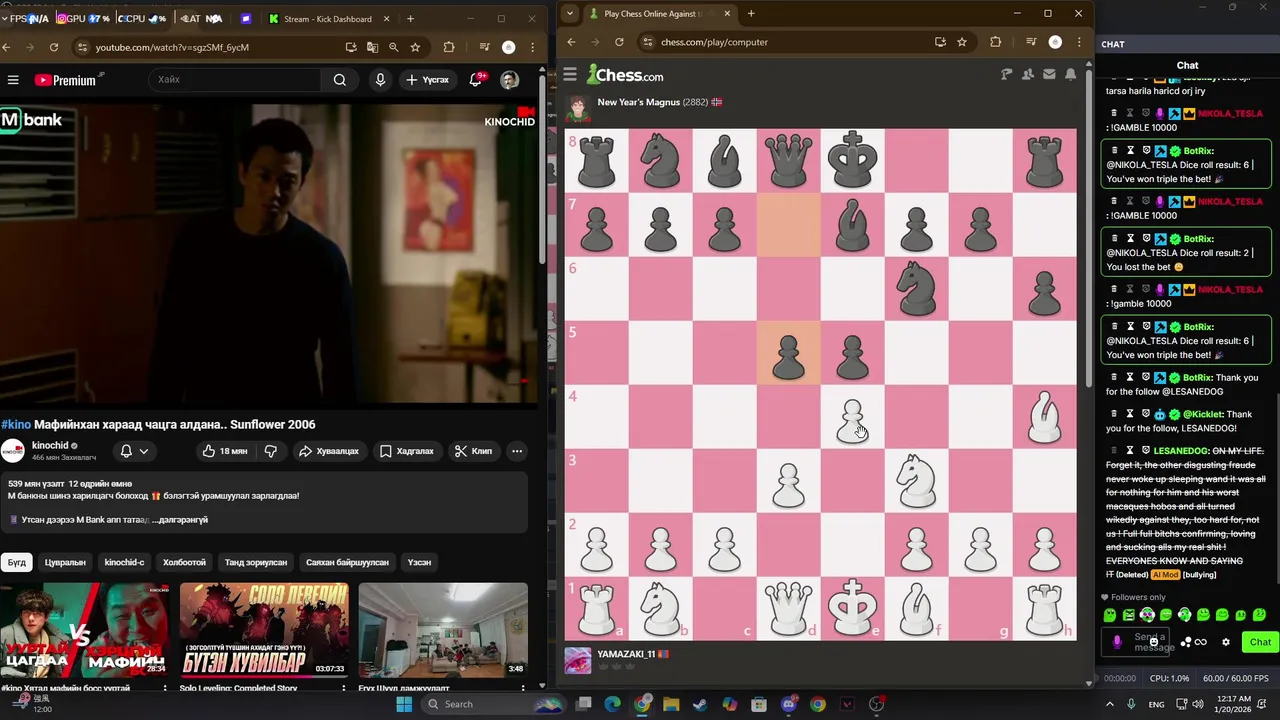The height and width of the screenshot is (720, 1280).
Task: Bookmark the YouTube page with star icon
Action: (x=415, y=47)
